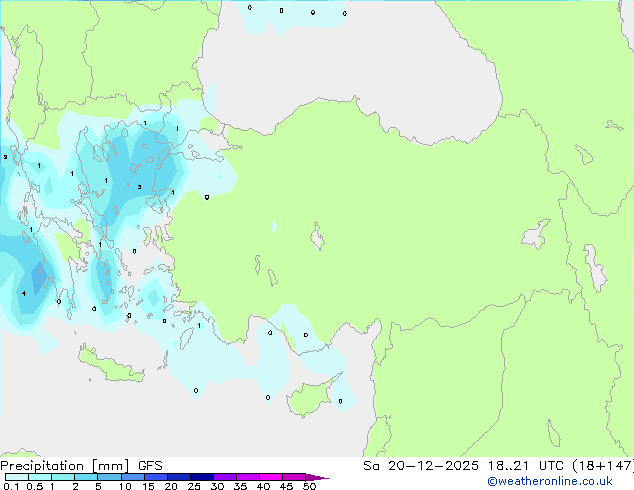
Task: Click the "25" legend scale label
Action: (194, 486)
